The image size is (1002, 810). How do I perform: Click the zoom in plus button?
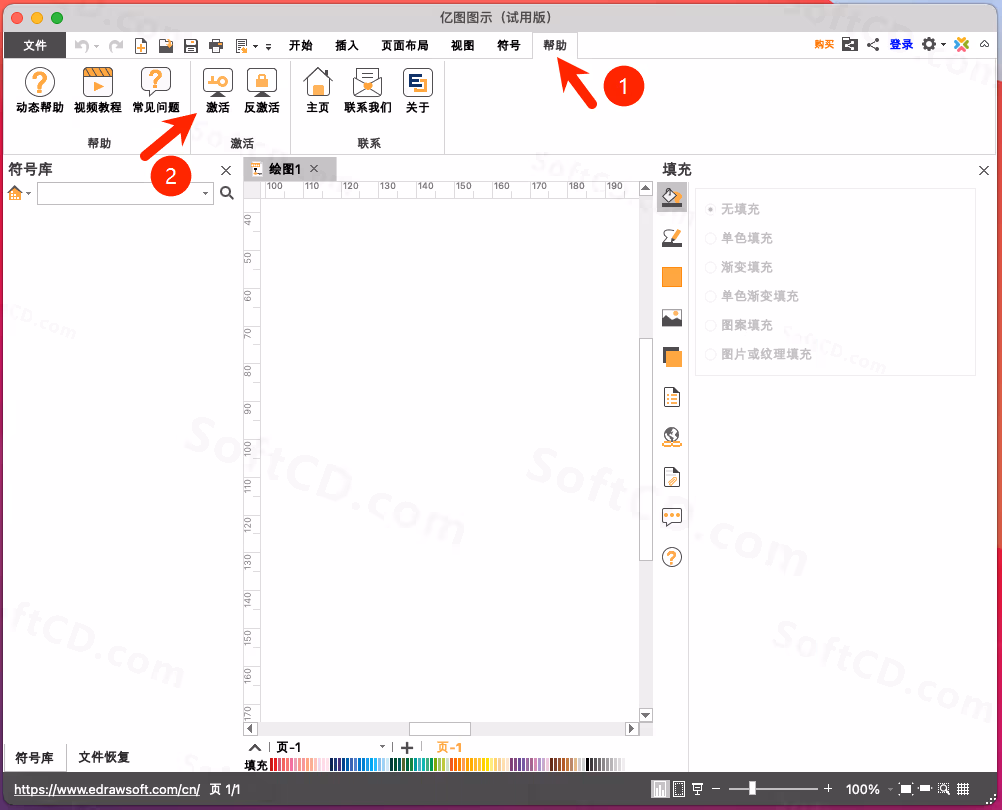coord(828,789)
